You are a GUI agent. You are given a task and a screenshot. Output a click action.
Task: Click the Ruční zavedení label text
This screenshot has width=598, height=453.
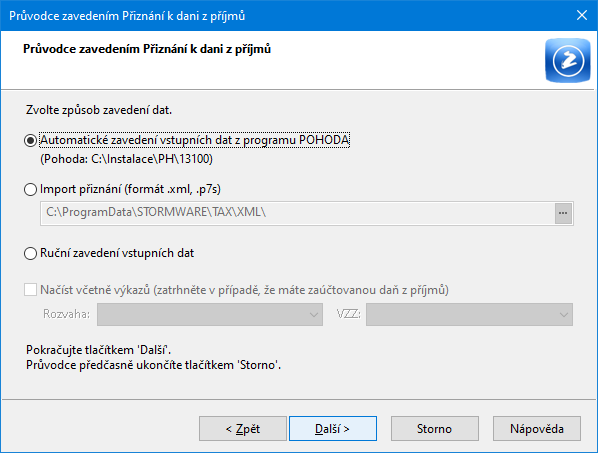(x=117, y=253)
